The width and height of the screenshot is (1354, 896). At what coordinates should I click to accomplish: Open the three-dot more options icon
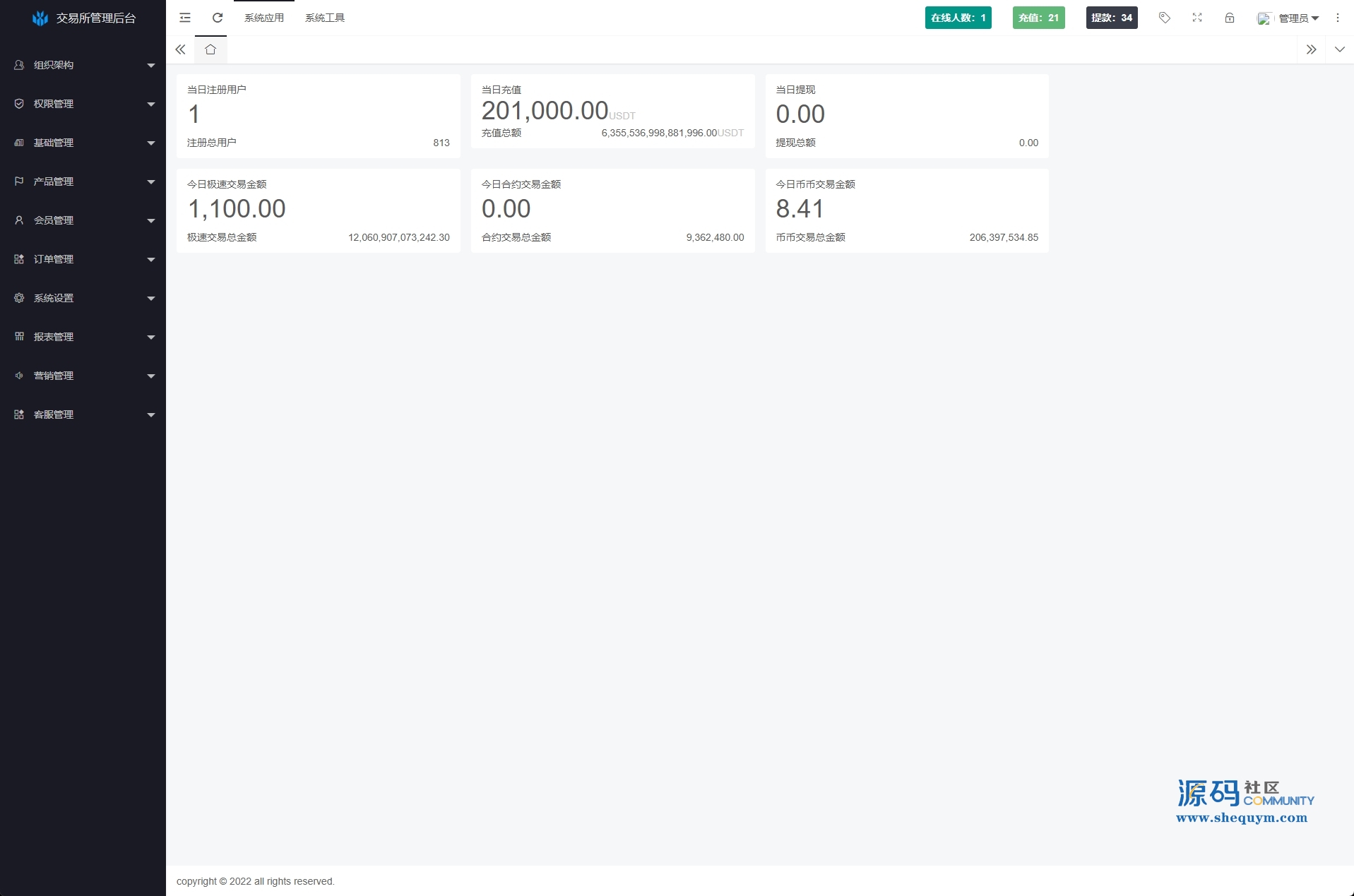[1338, 18]
